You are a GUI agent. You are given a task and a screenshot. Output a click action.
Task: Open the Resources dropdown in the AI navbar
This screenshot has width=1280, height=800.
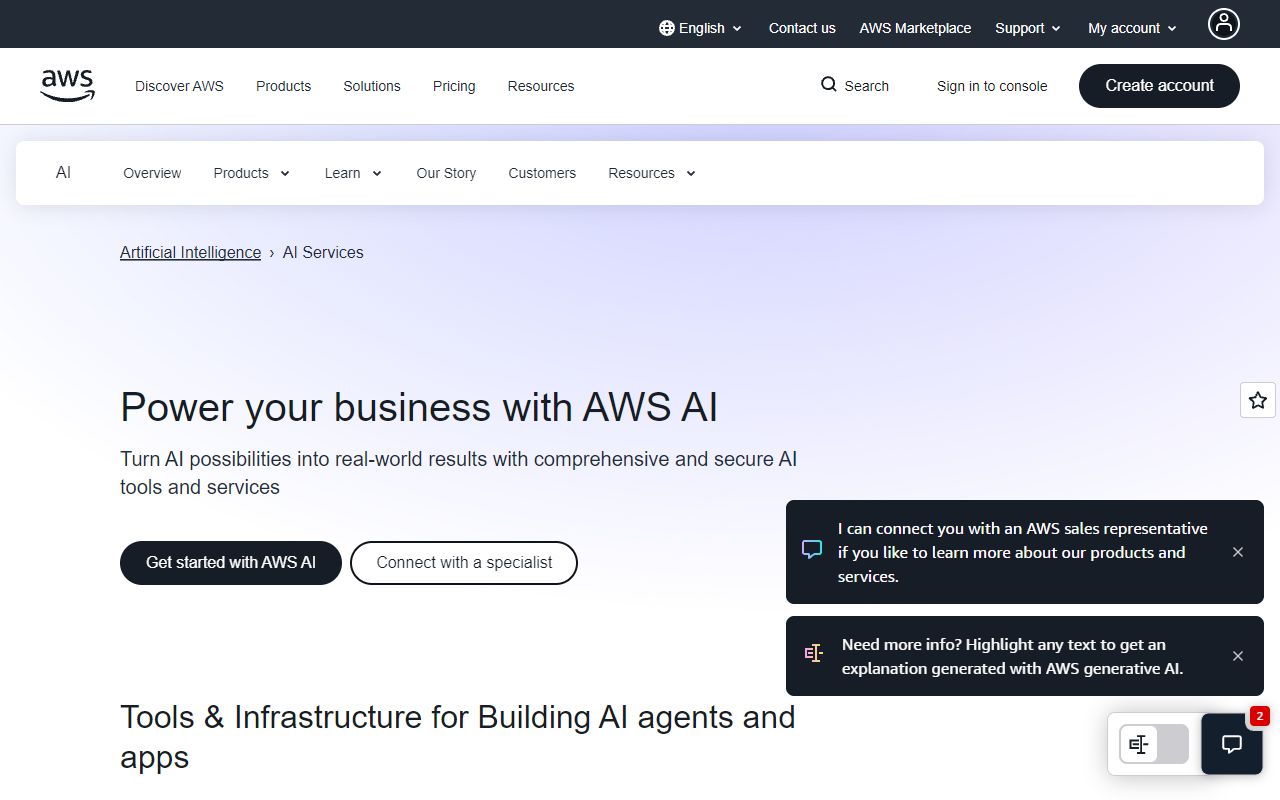(x=650, y=173)
